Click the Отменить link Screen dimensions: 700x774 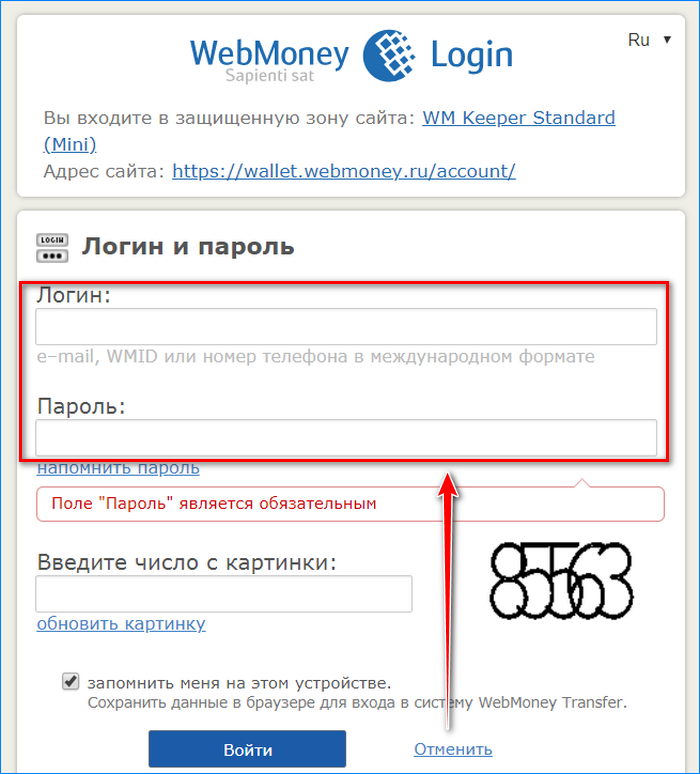453,749
